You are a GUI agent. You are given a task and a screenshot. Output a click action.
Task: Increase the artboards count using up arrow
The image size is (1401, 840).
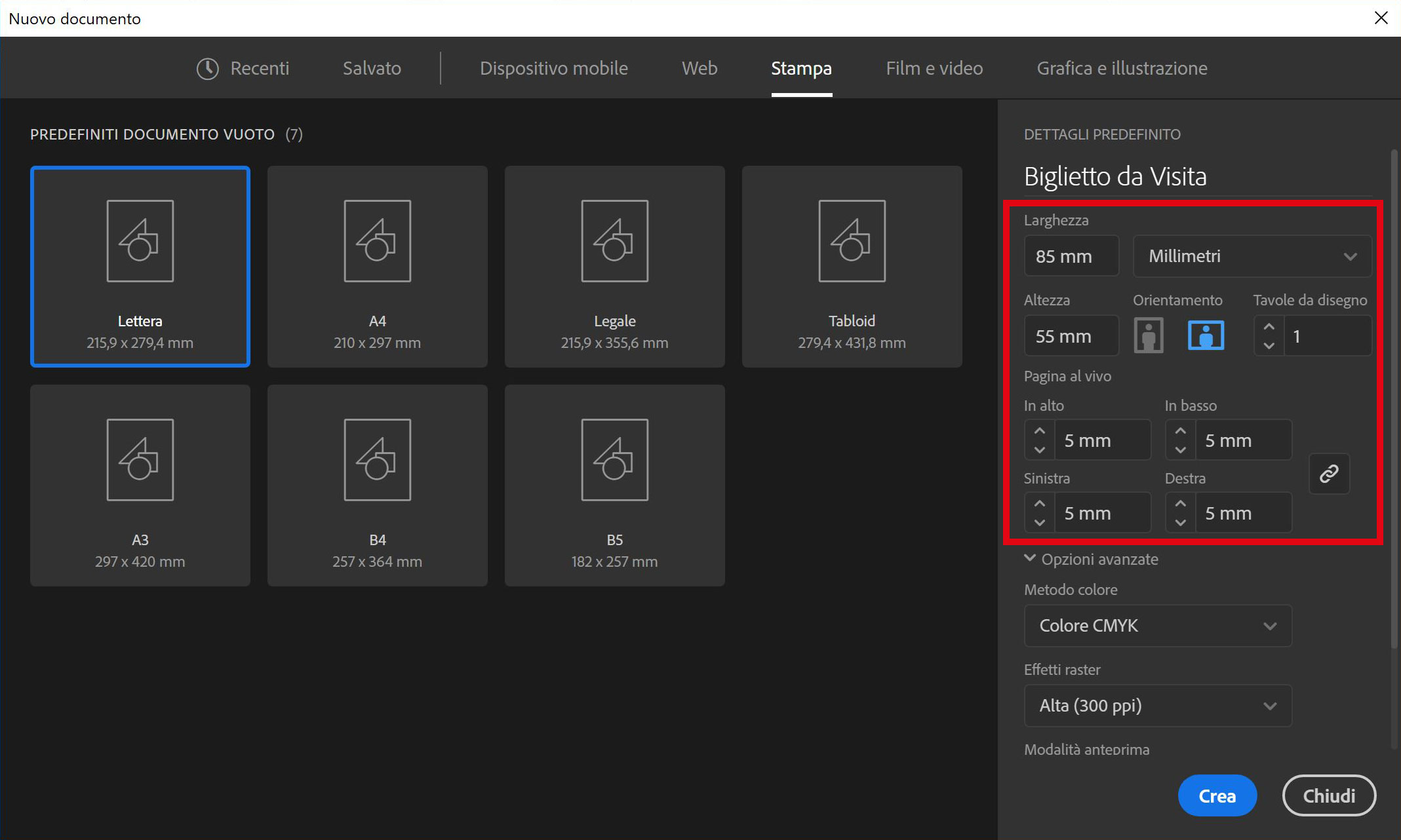(1269, 327)
